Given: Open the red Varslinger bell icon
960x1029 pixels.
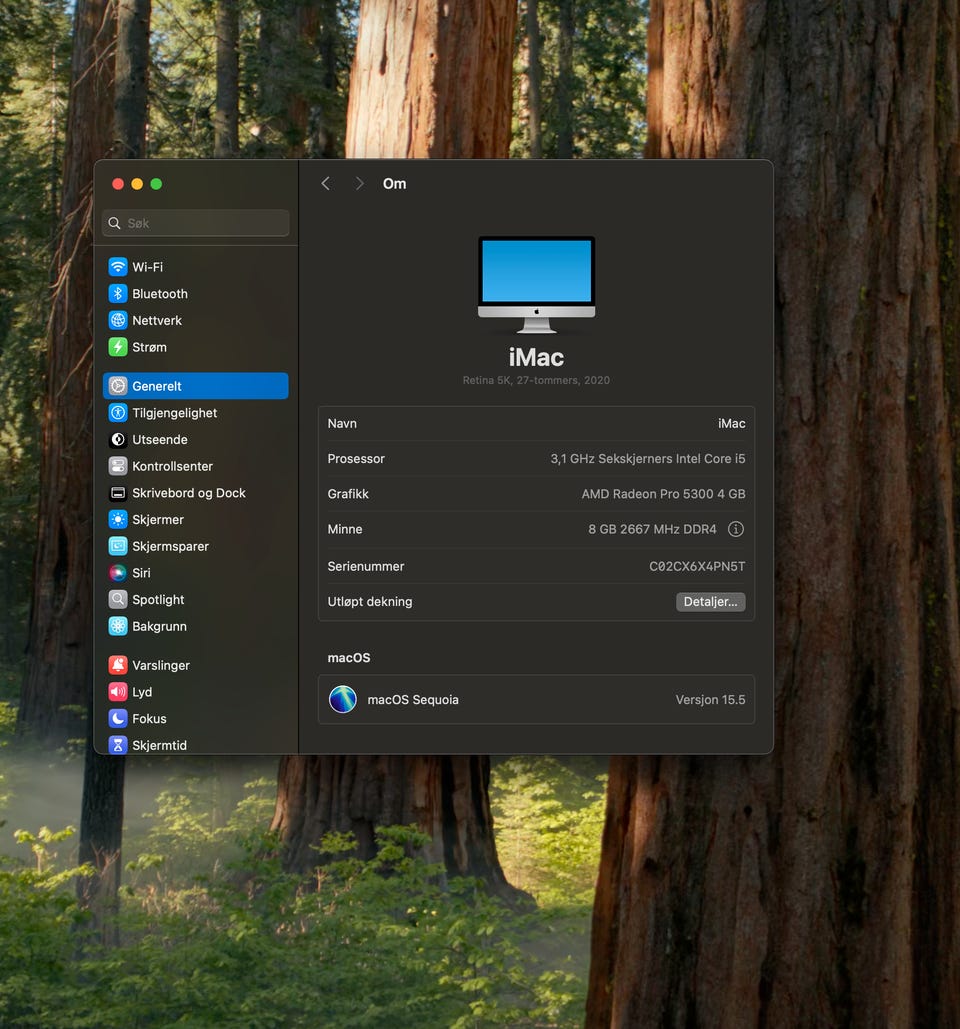Looking at the screenshot, I should pyautogui.click(x=118, y=665).
